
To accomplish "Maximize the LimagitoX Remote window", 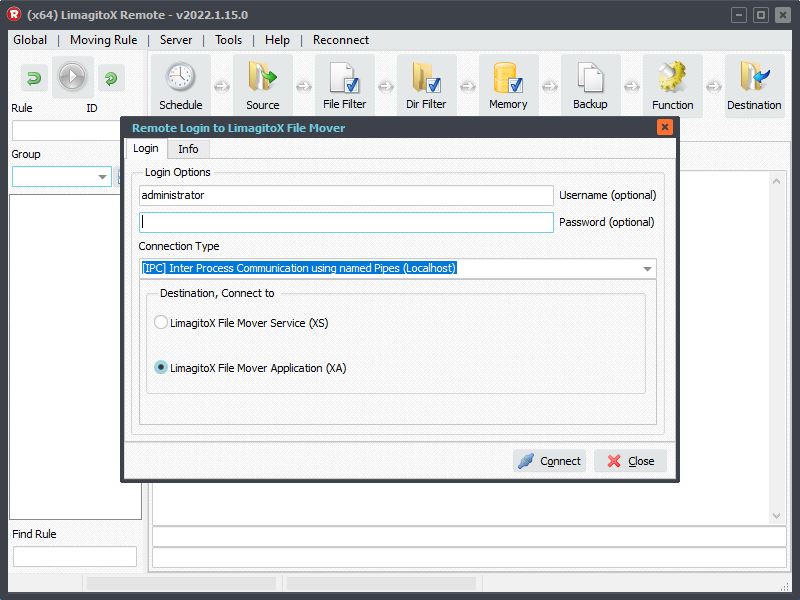I will [x=761, y=15].
